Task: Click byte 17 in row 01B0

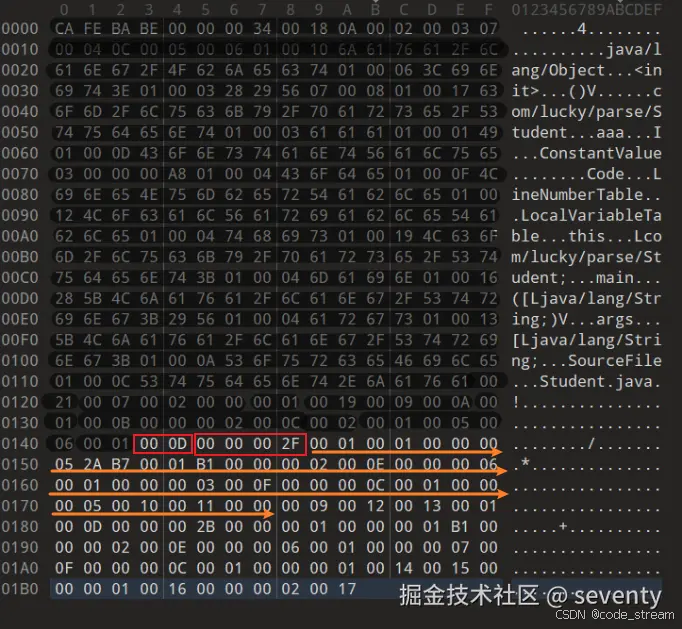Action: [x=347, y=589]
